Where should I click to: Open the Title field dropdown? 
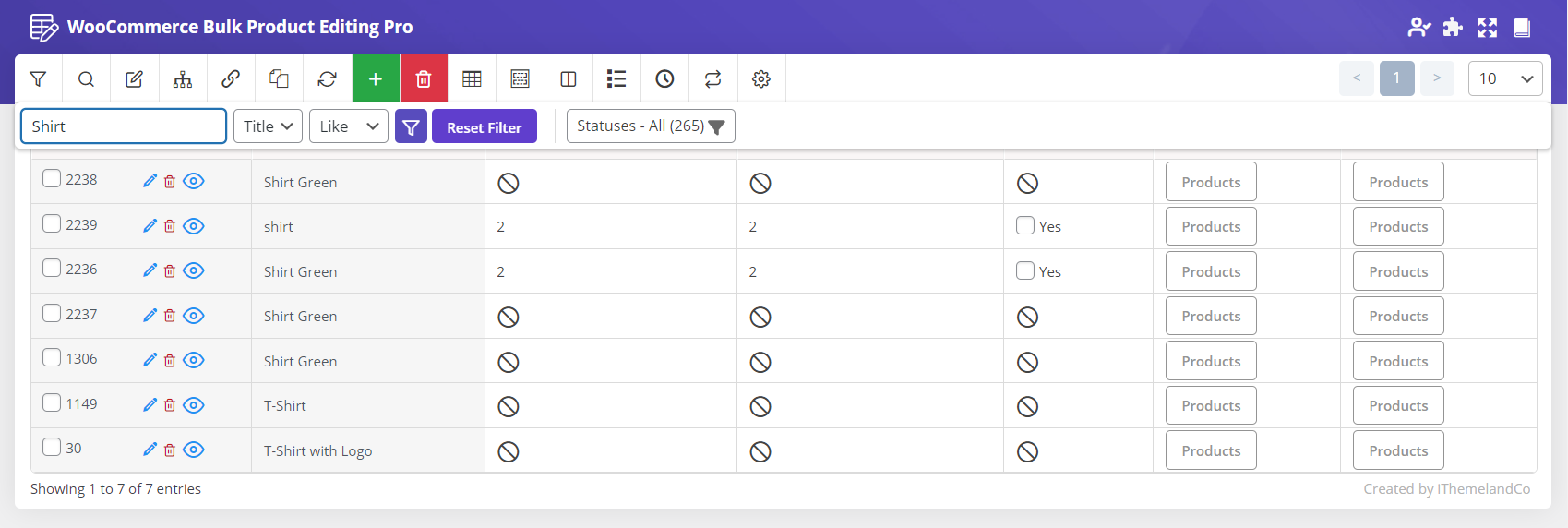click(268, 126)
